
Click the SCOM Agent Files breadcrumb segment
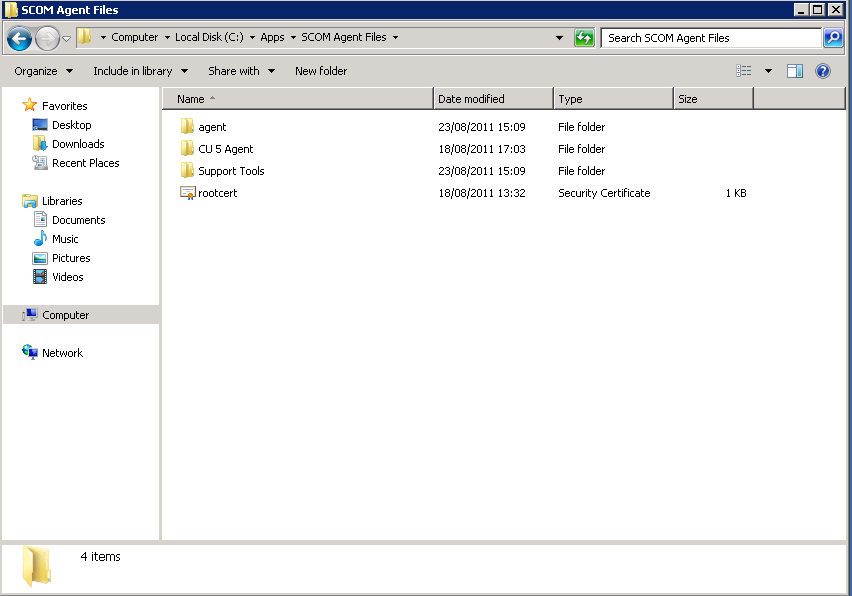pos(343,37)
